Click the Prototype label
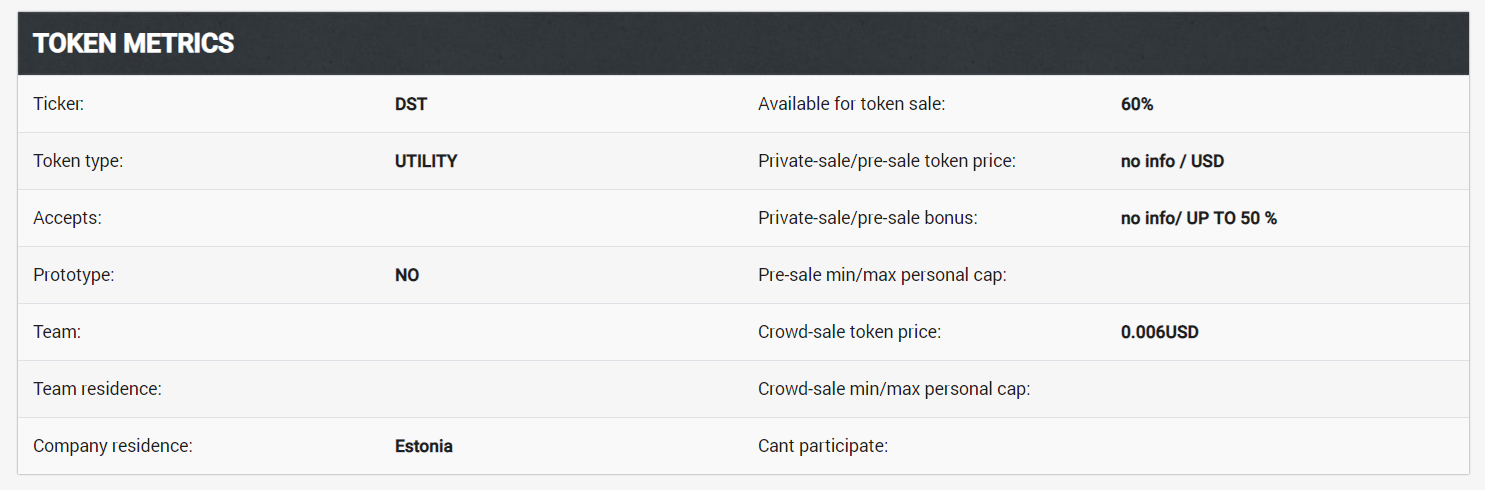Screen dimensions: 1485x490 (x=74, y=275)
